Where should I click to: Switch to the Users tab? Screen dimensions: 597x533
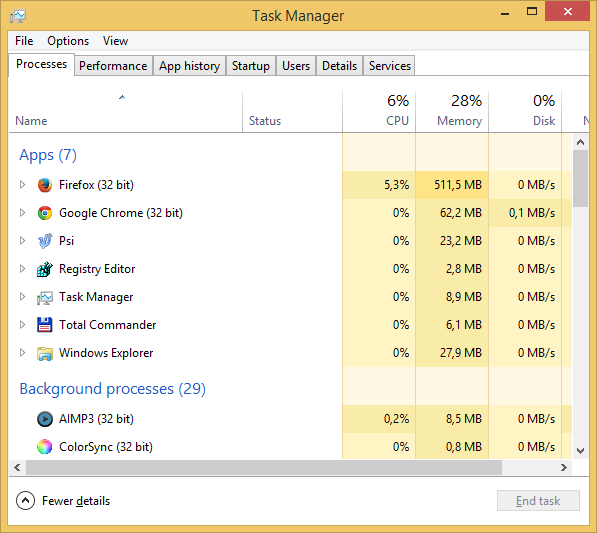[x=296, y=66]
